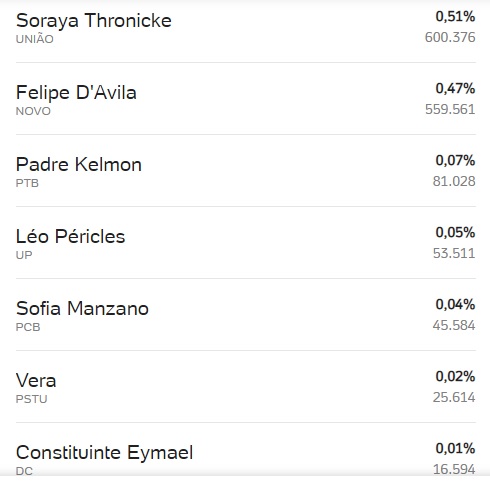490x485 pixels.
Task: Click the NOVO party label
Action: pos(33,111)
